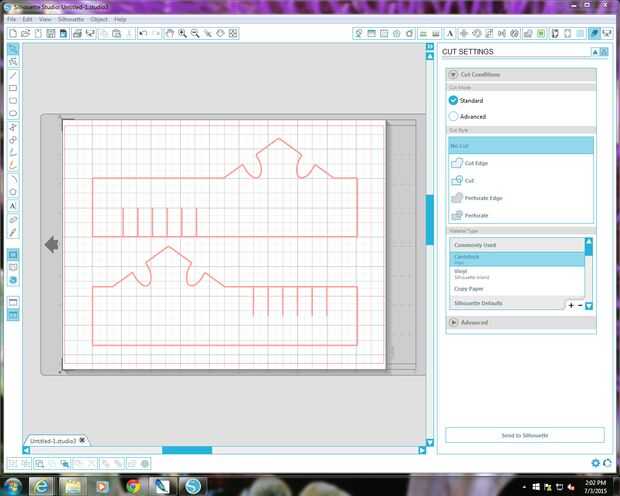
Task: Close the Untitled-1.studio3 tab
Action: (82, 440)
